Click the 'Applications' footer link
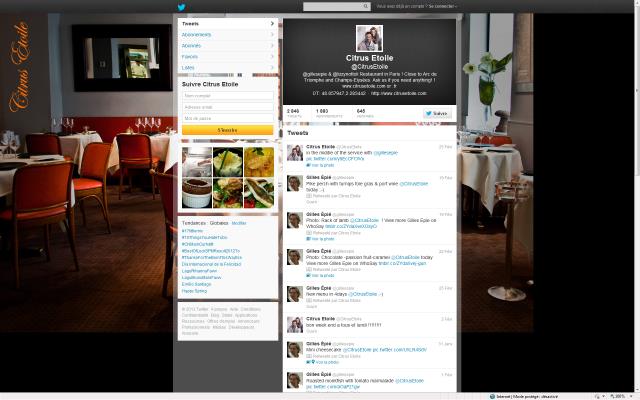The width and height of the screenshot is (640, 400). coord(246,315)
